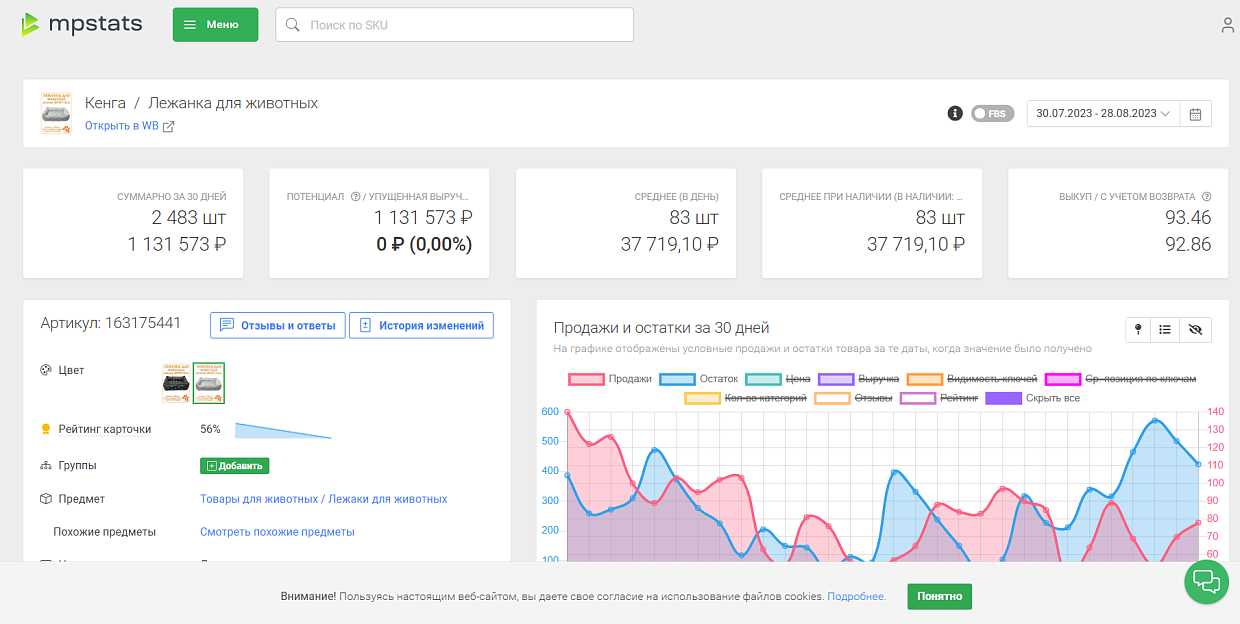The height and width of the screenshot is (624, 1240).
Task: Open the calendar date picker icon
Action: click(x=1195, y=114)
